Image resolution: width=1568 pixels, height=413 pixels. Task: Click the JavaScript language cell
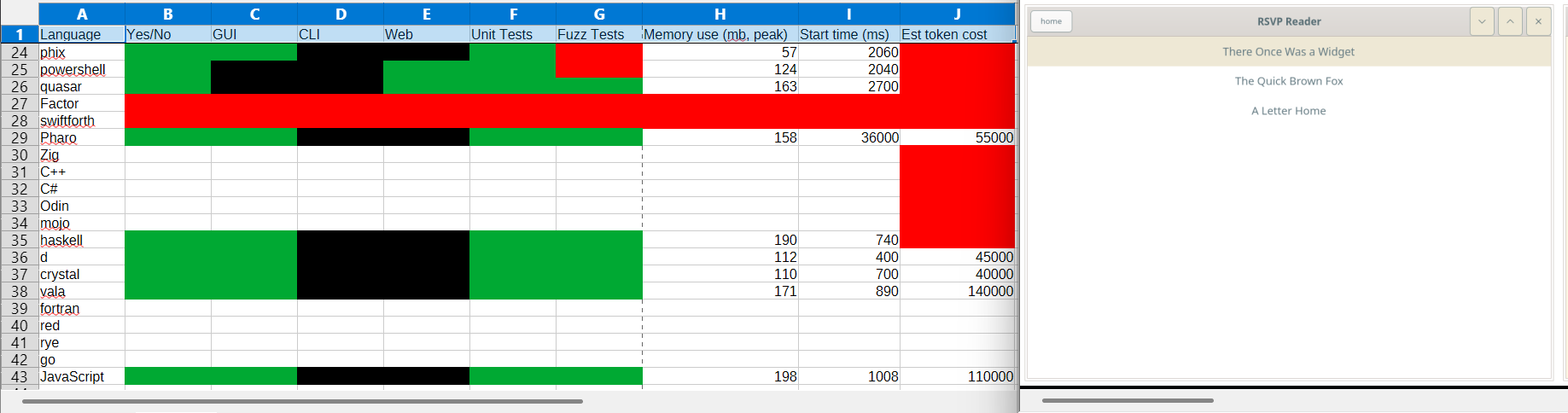pos(82,376)
